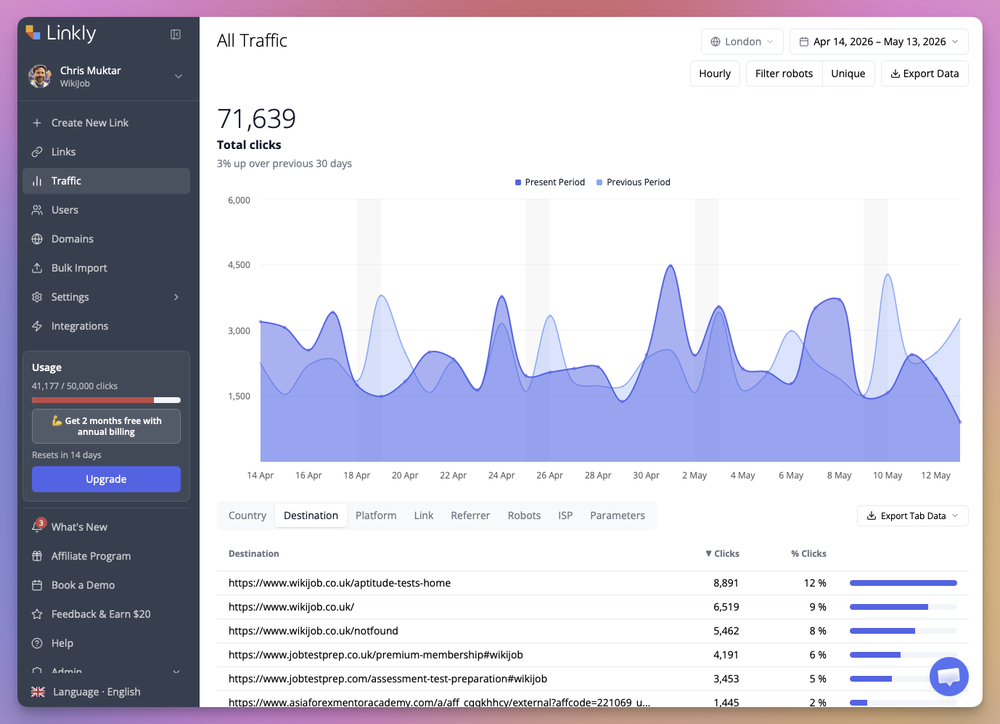Image resolution: width=1000 pixels, height=724 pixels.
Task: Click the question mark icon beside Help
Action: pyautogui.click(x=37, y=643)
